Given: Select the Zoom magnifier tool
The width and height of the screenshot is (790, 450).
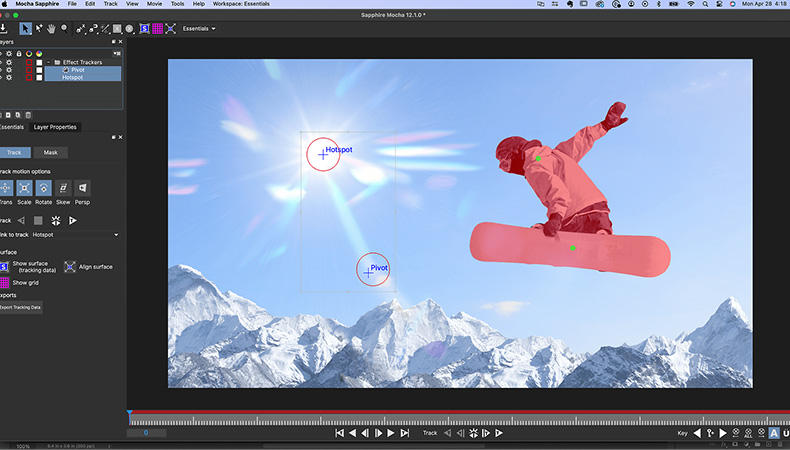Looking at the screenshot, I should (65, 28).
